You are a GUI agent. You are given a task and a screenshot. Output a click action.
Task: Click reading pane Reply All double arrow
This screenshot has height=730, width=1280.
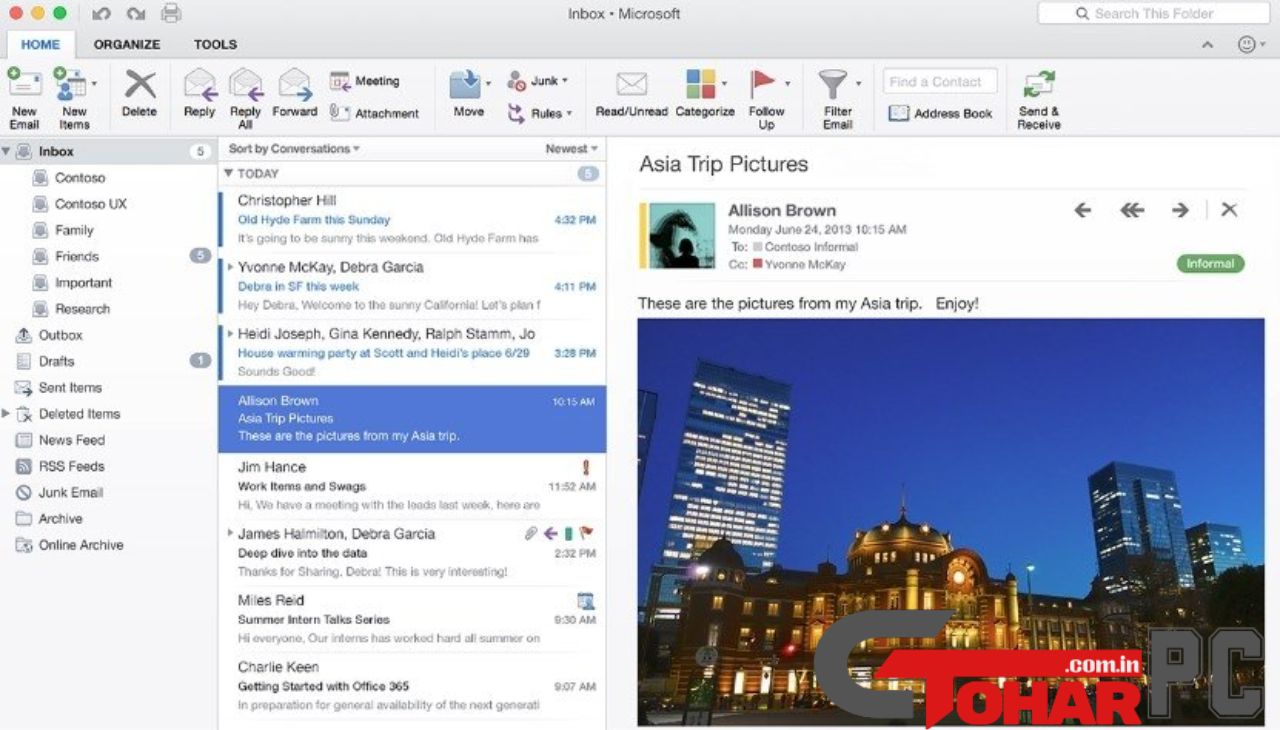[x=1132, y=210]
